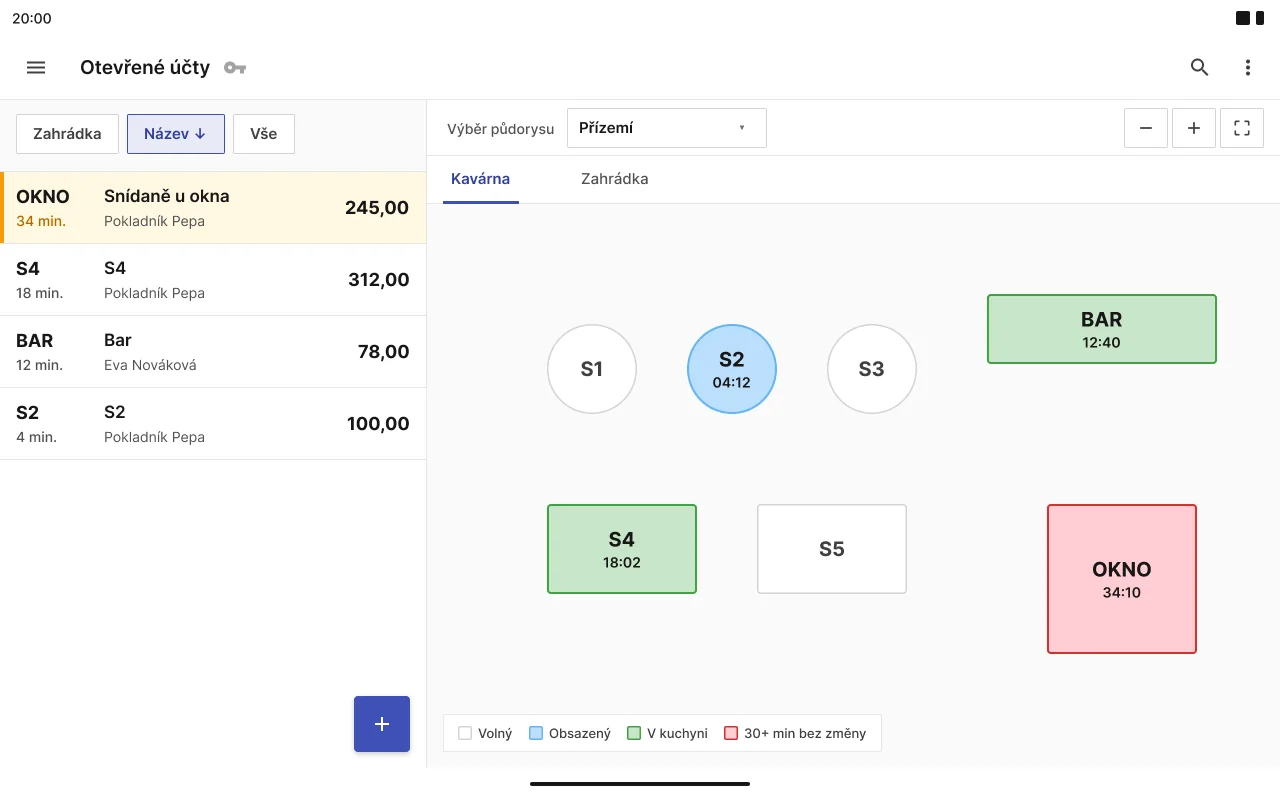This screenshot has height=800, width=1280.
Task: Select the BAR table on the floor plan
Action: (1102, 329)
